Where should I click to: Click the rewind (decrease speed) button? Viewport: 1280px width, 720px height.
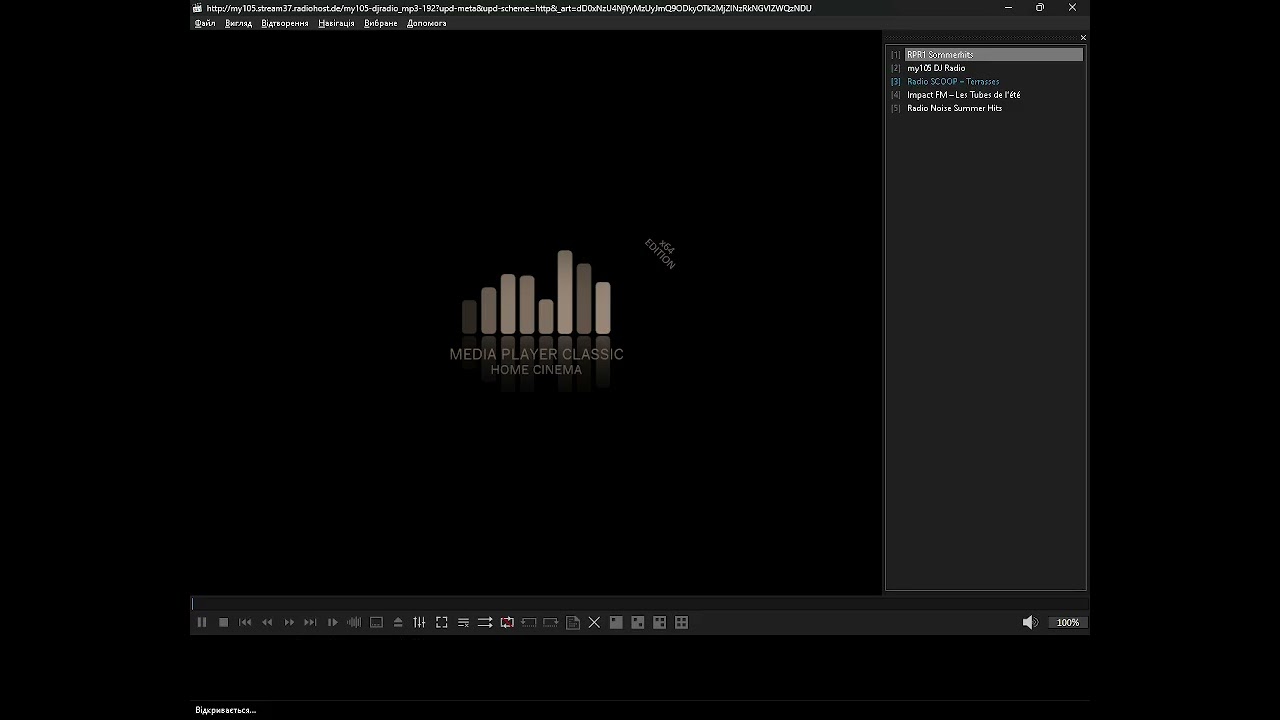(x=267, y=622)
